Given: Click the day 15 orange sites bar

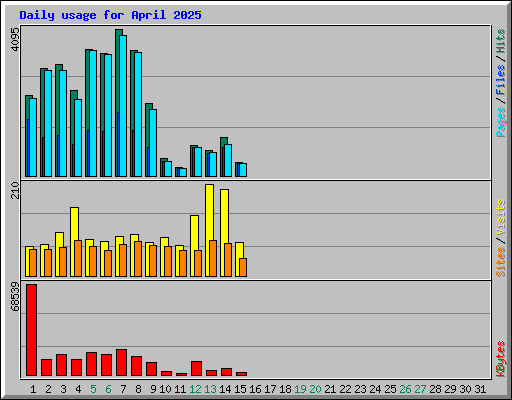Looking at the screenshot, I should 243,267.
